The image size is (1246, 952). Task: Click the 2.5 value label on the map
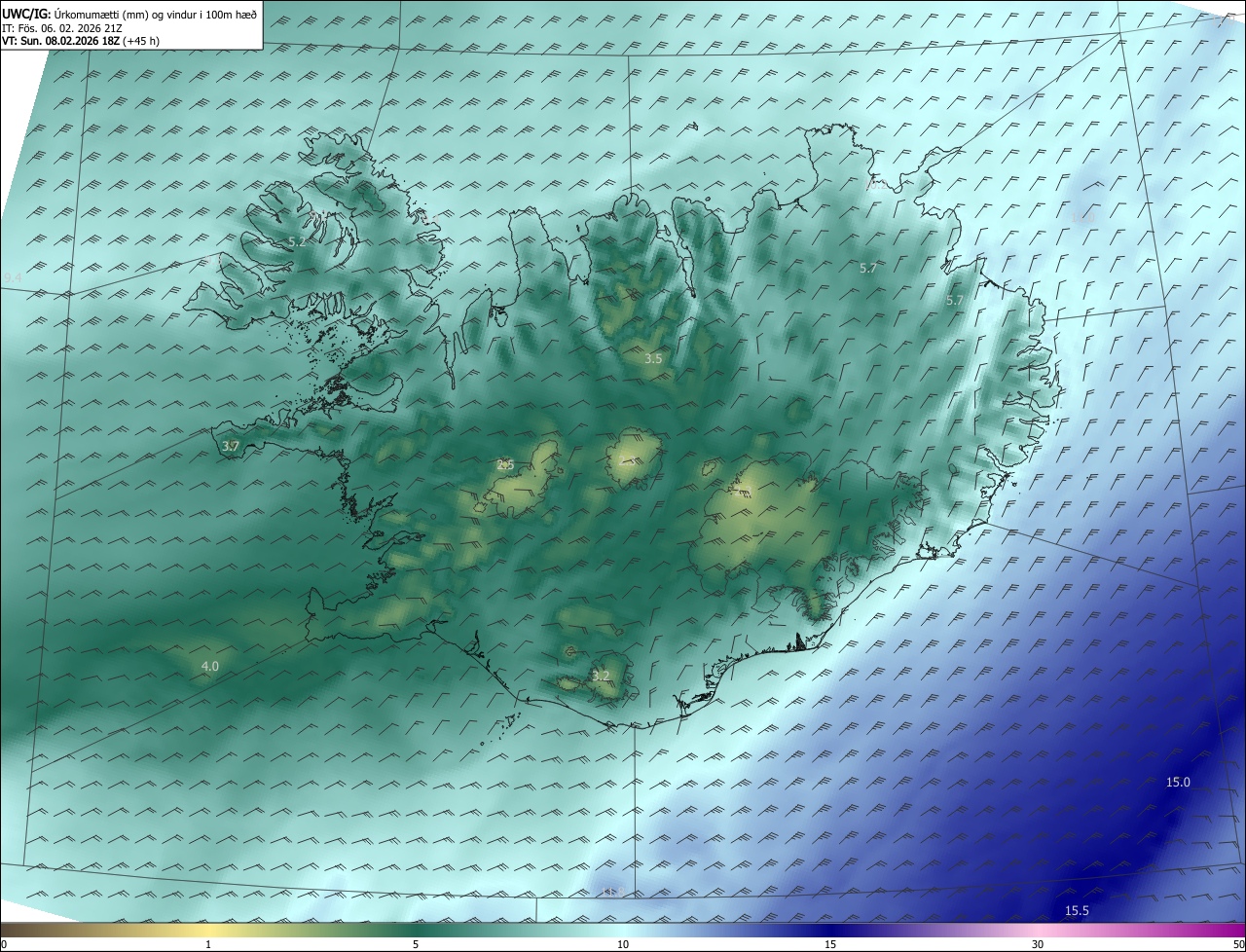505,465
